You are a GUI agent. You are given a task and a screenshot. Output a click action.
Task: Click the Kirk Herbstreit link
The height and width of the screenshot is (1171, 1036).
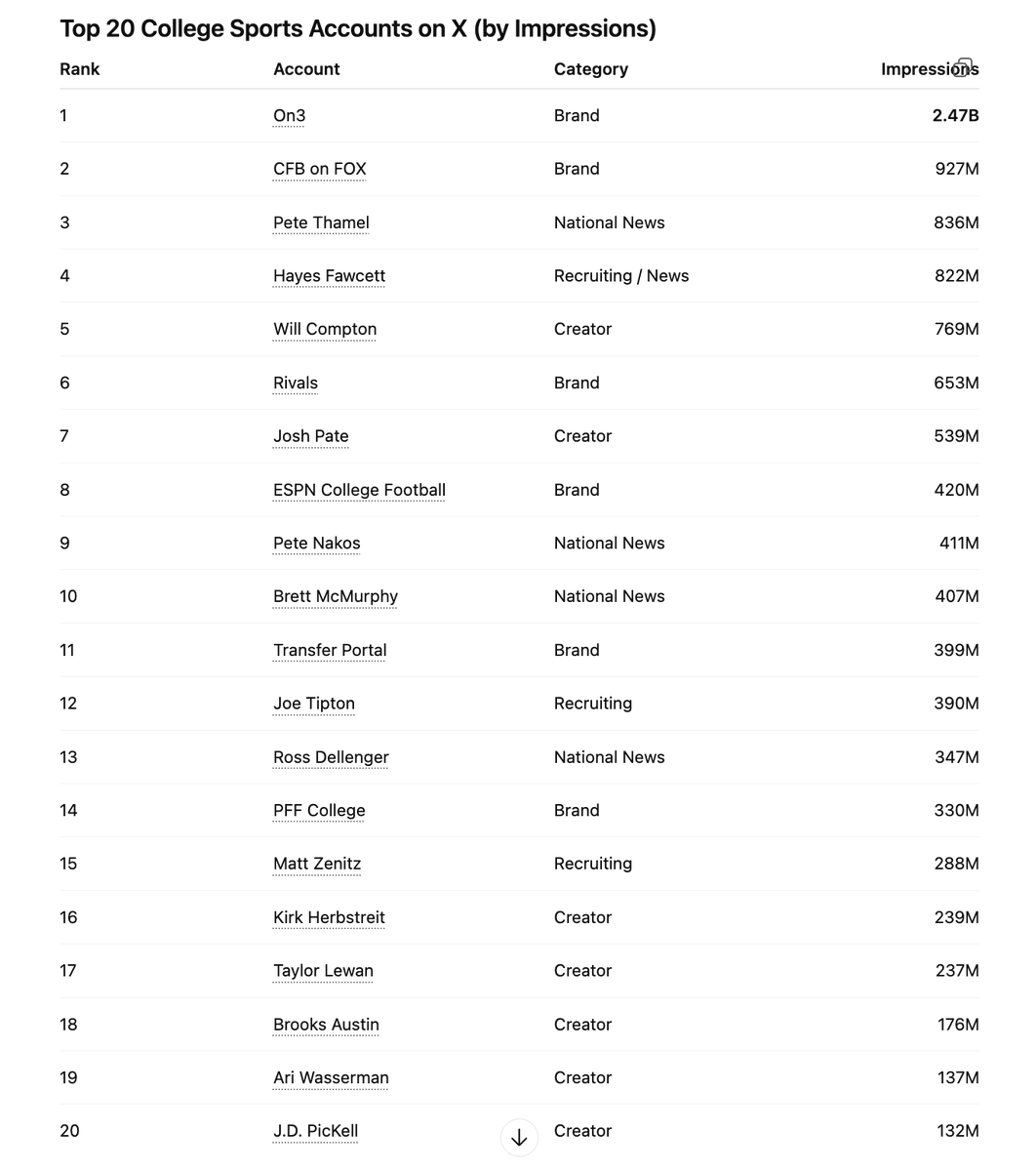pos(329,917)
